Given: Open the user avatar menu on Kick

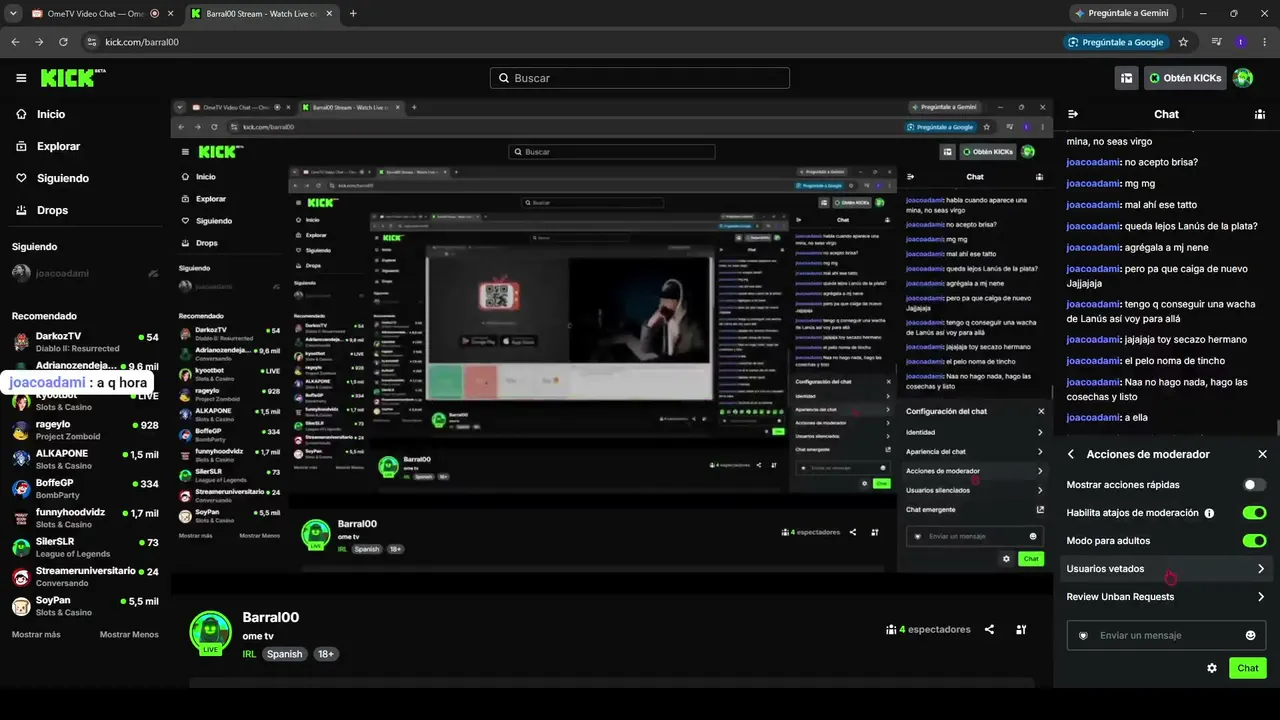Looking at the screenshot, I should pyautogui.click(x=1243, y=78).
